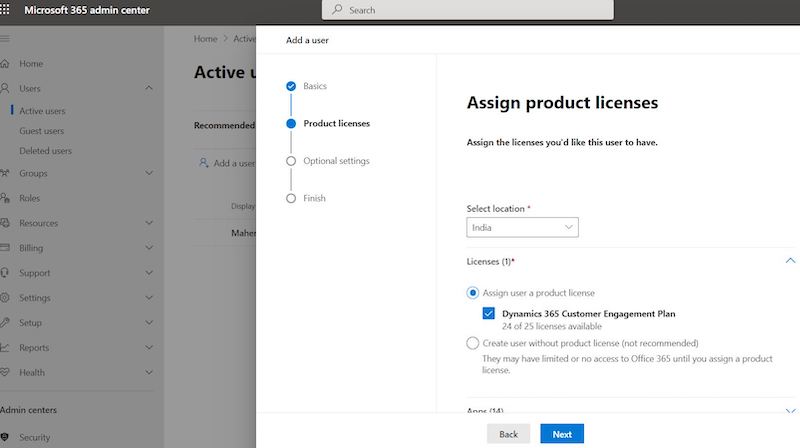This screenshot has width=800, height=448.
Task: Open Active users in sidebar
Action: (x=42, y=111)
